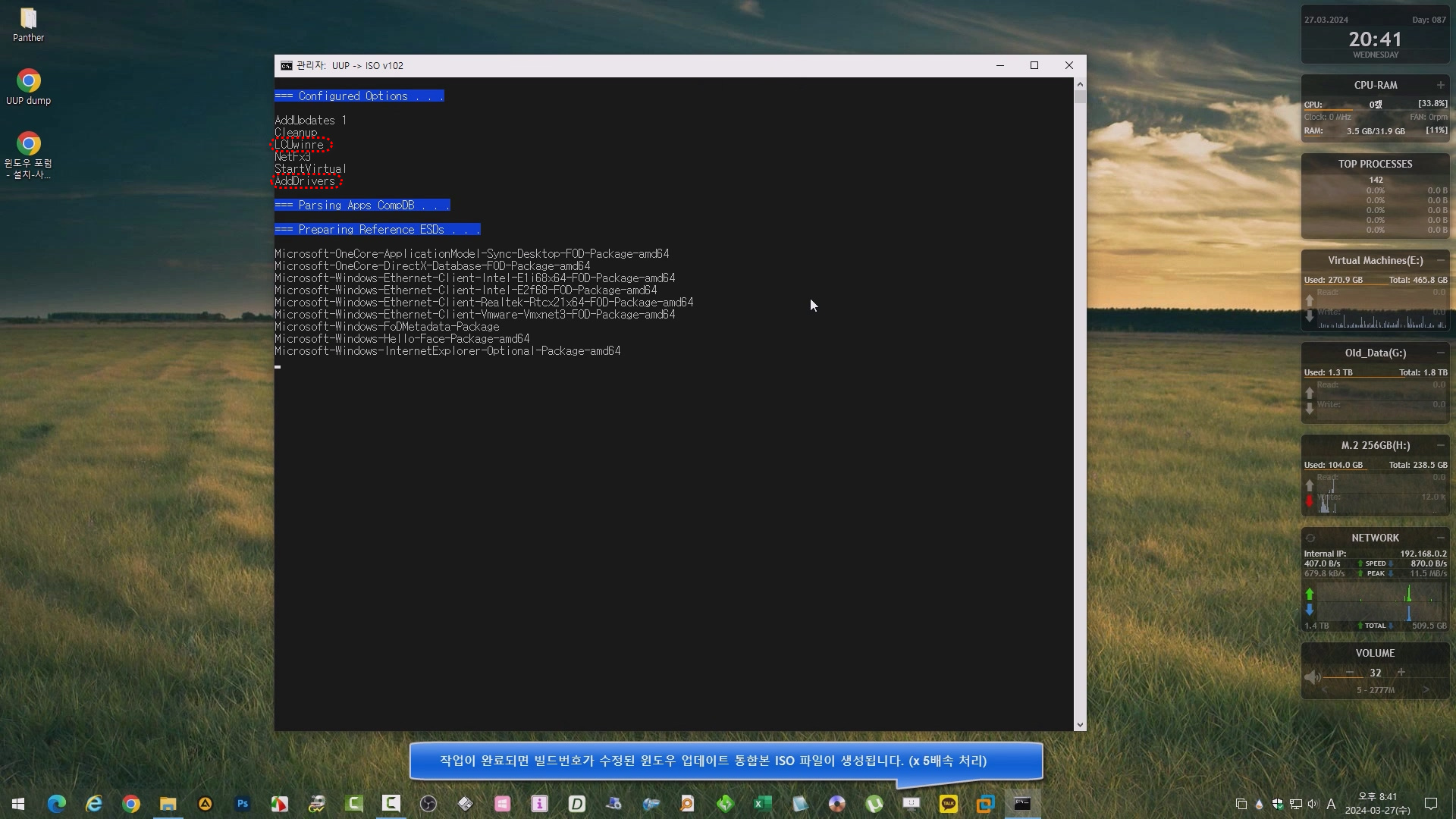1456x819 pixels.
Task: Click the console scrollbar up arrow
Action: [x=1080, y=84]
